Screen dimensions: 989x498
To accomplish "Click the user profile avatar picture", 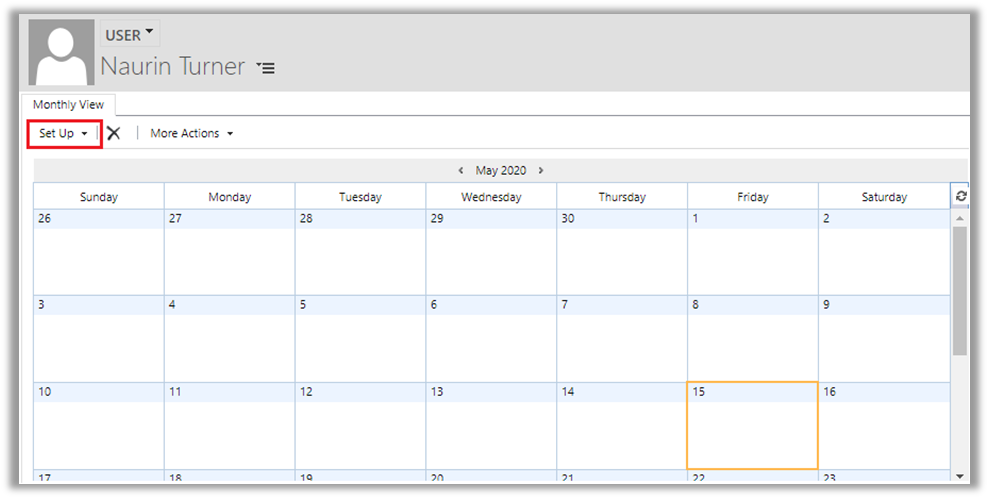I will 62,52.
